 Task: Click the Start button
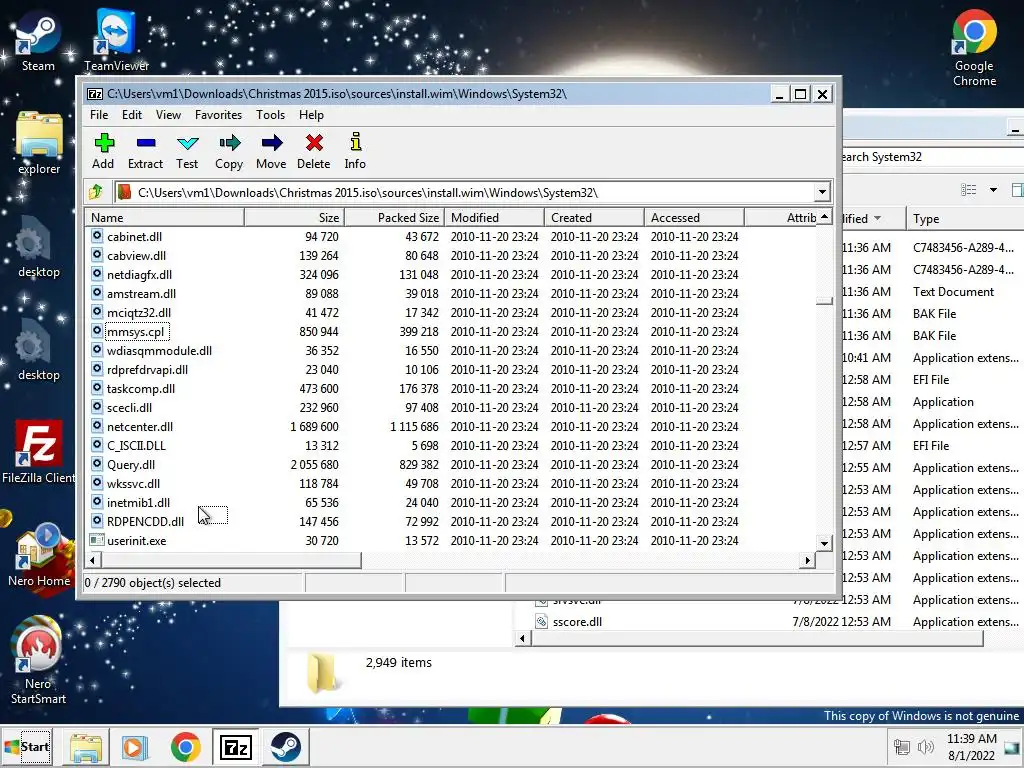tap(27, 746)
